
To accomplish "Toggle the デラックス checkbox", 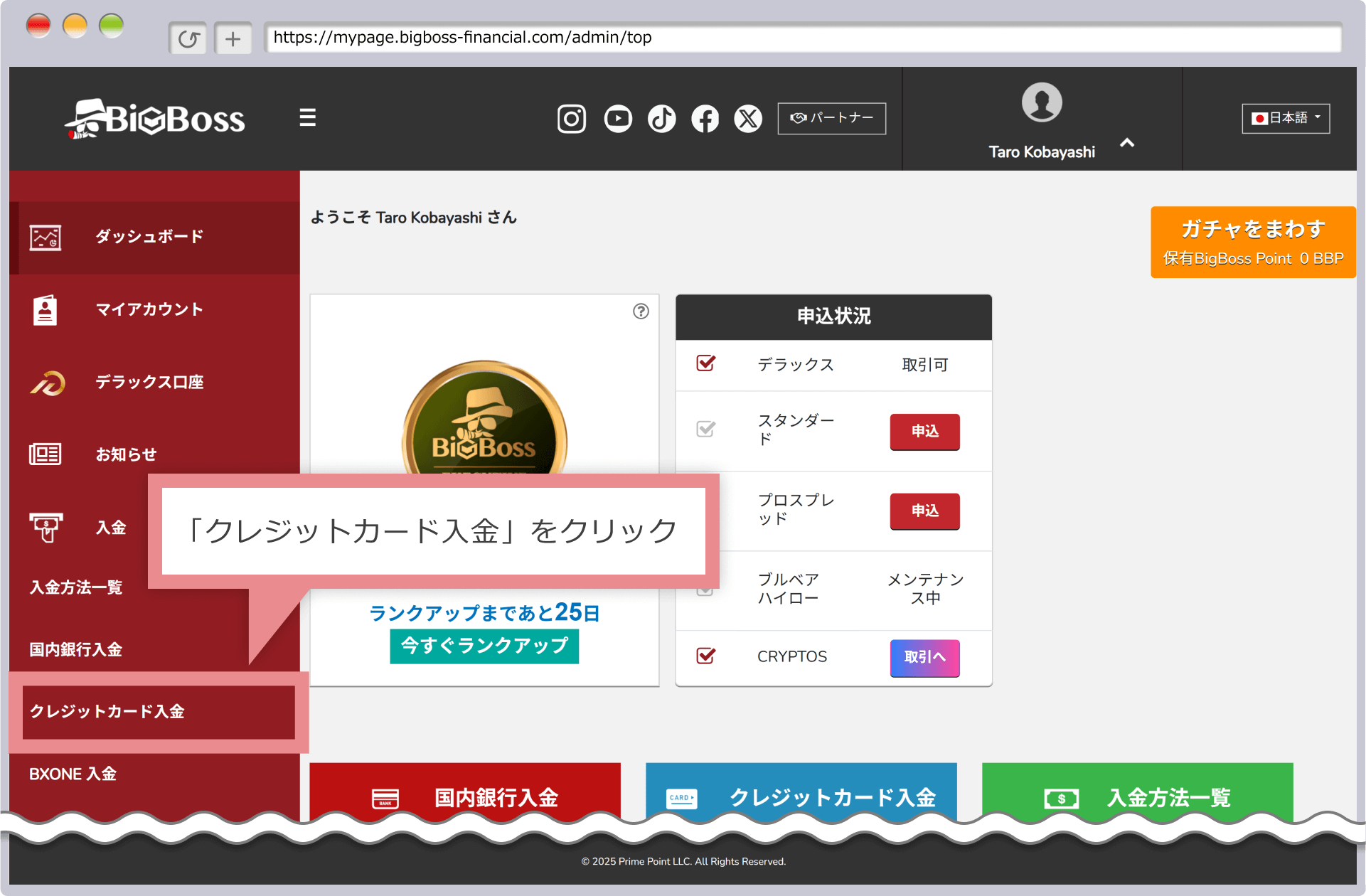I will point(705,363).
